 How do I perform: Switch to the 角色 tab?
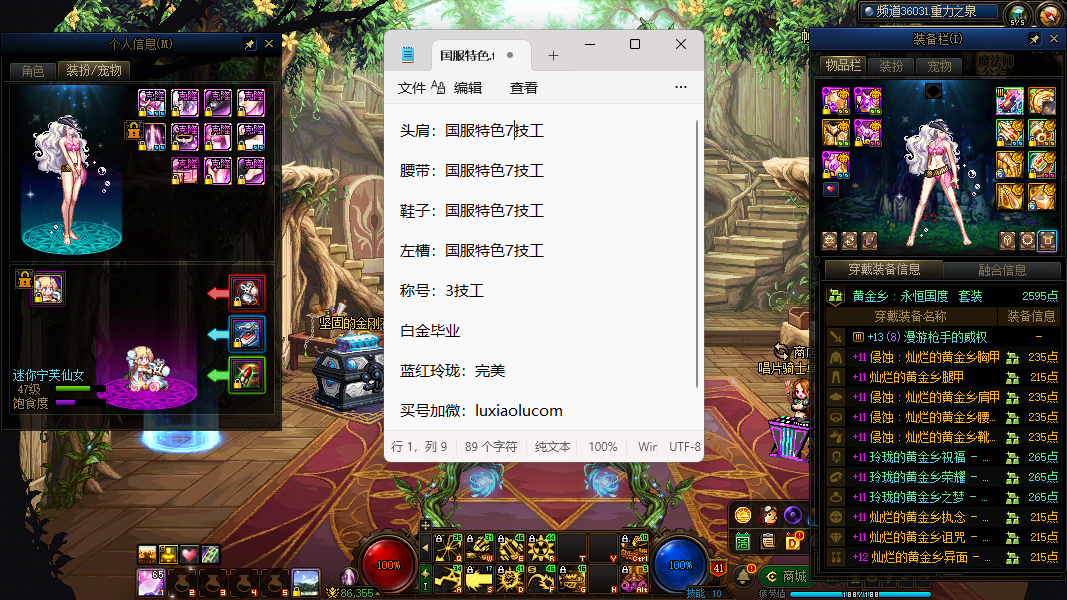33,71
